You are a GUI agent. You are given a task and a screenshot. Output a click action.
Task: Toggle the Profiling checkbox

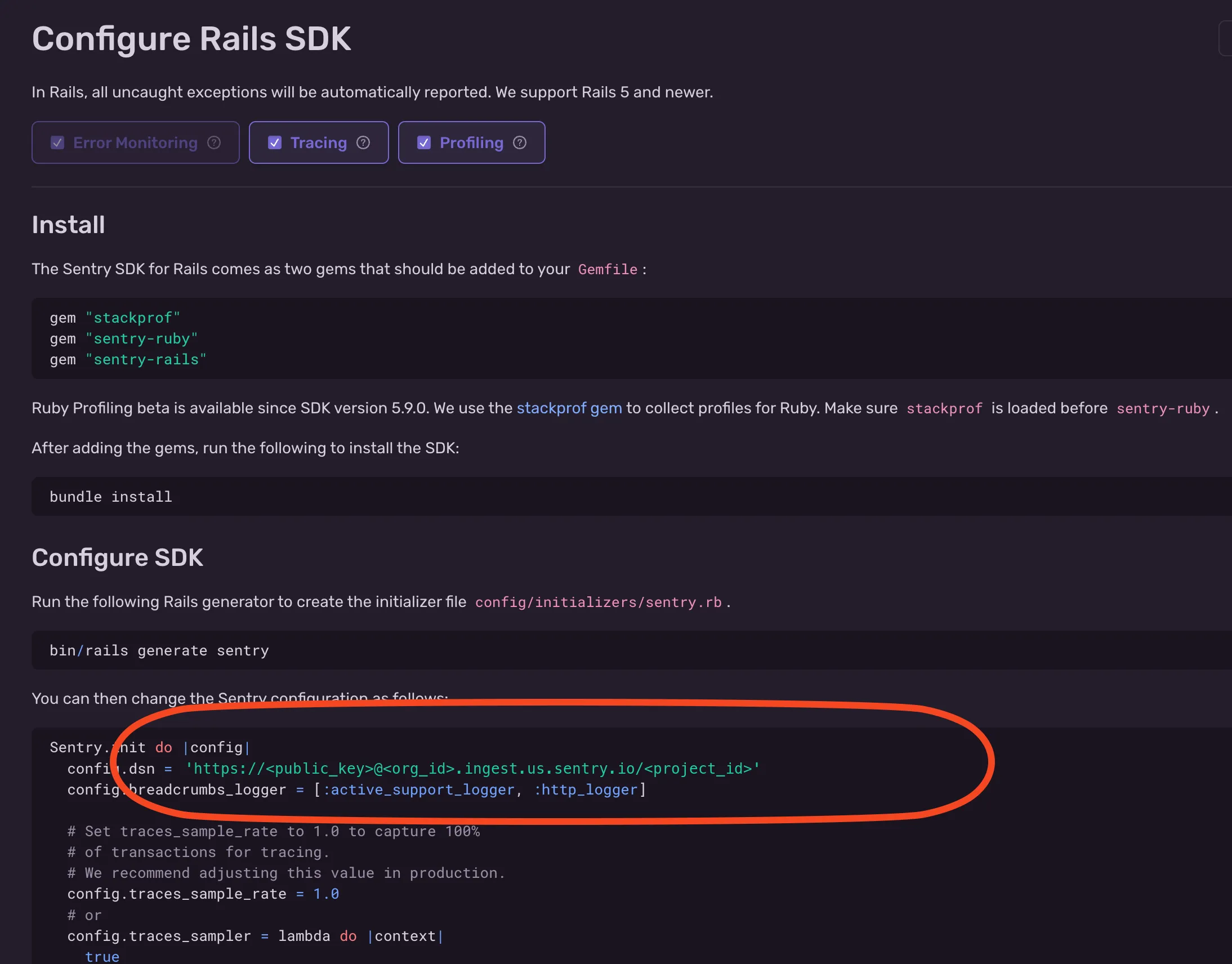click(424, 143)
